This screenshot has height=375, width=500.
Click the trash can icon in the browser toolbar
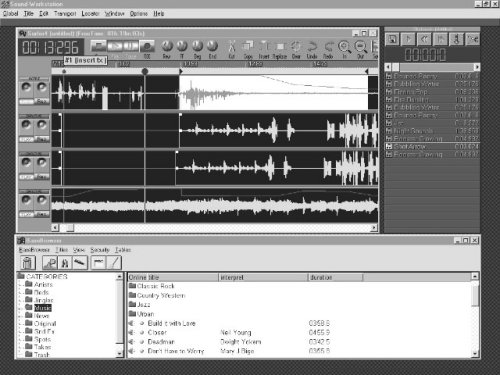28,263
